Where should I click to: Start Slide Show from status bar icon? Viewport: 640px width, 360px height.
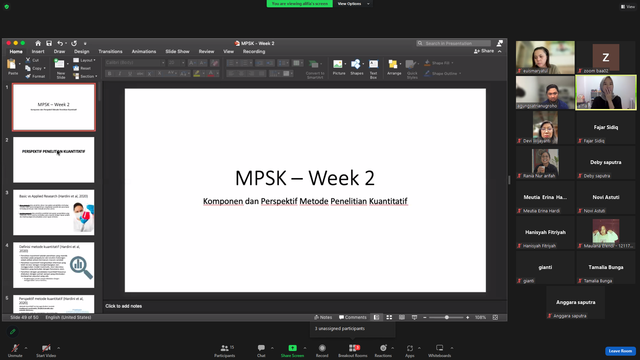pyautogui.click(x=414, y=317)
